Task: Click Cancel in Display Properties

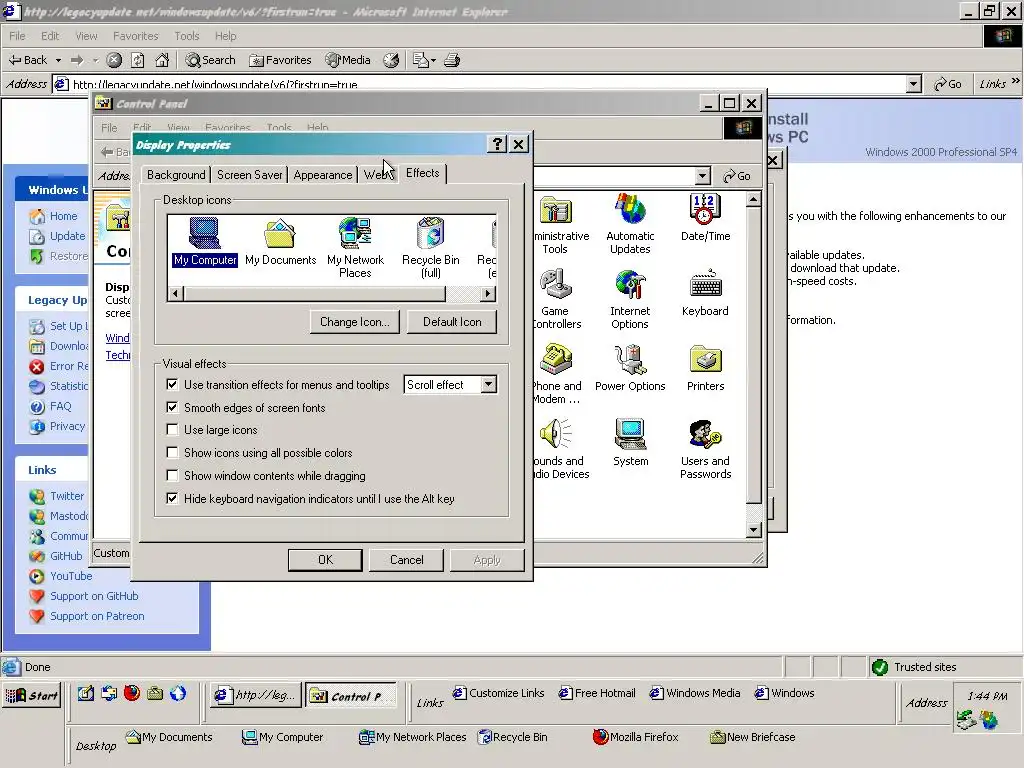Action: (406, 560)
